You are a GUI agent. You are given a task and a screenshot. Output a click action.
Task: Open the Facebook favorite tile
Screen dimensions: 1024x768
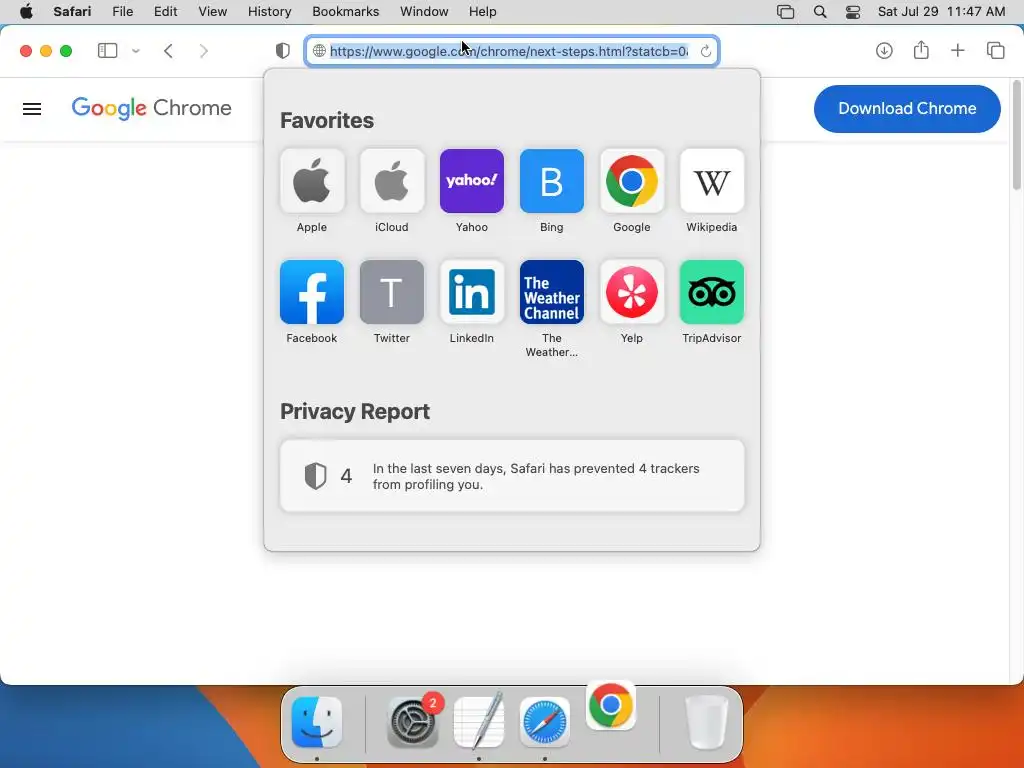312,292
